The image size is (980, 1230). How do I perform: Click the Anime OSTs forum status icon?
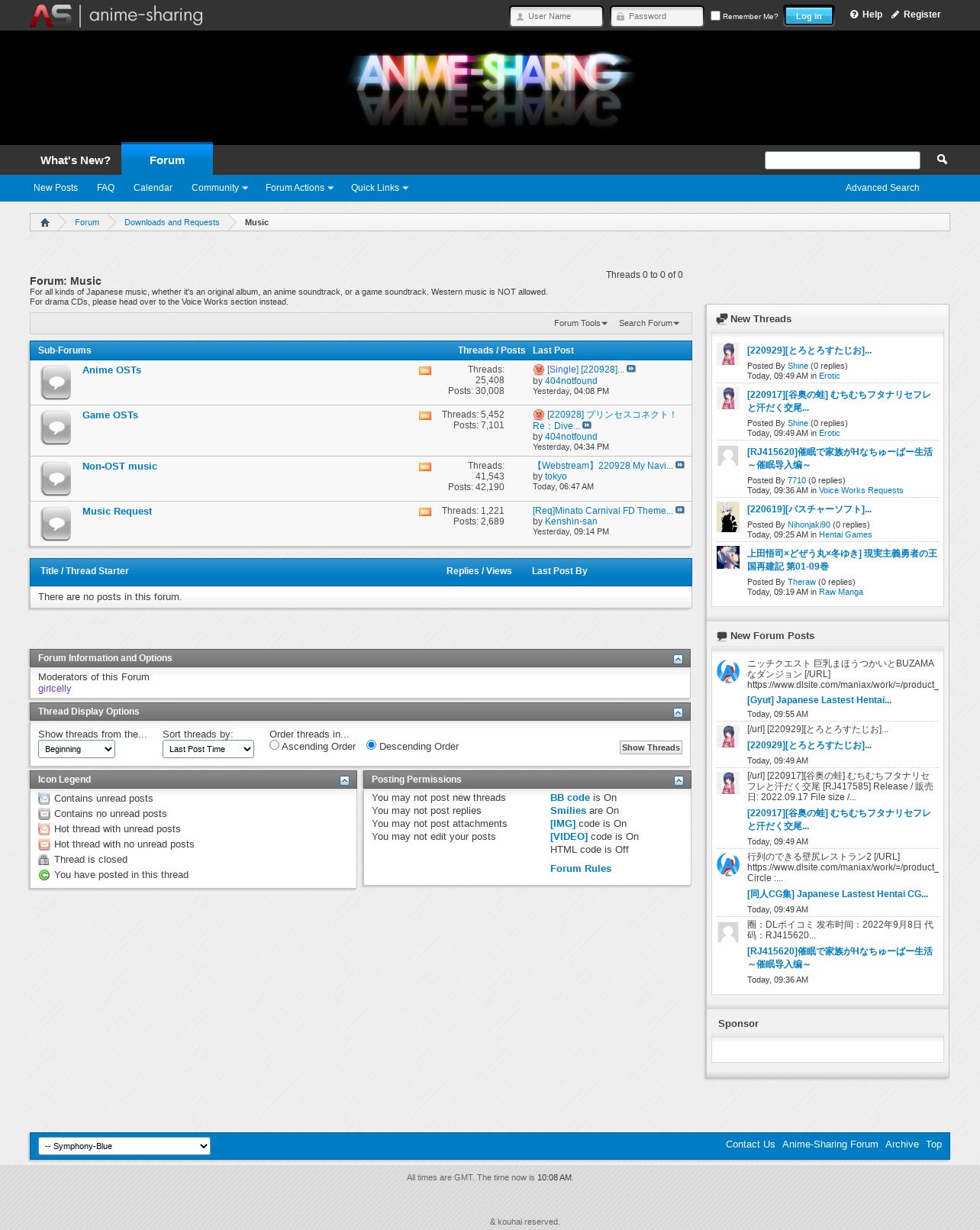pos(56,383)
